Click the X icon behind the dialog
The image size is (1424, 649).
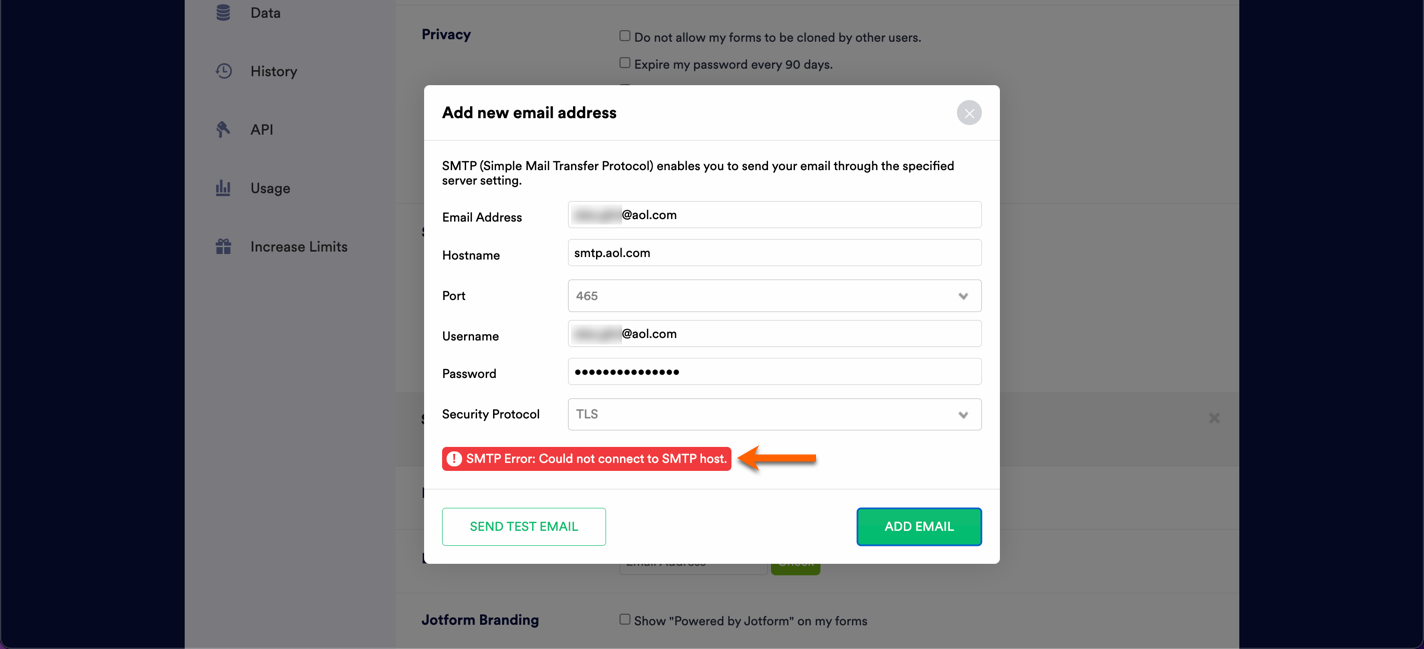(1214, 418)
